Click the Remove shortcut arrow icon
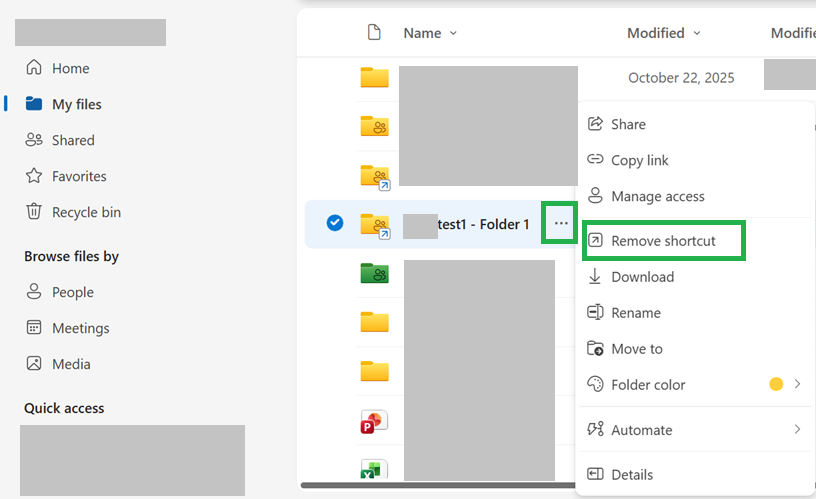816x499 pixels. pyautogui.click(x=595, y=240)
